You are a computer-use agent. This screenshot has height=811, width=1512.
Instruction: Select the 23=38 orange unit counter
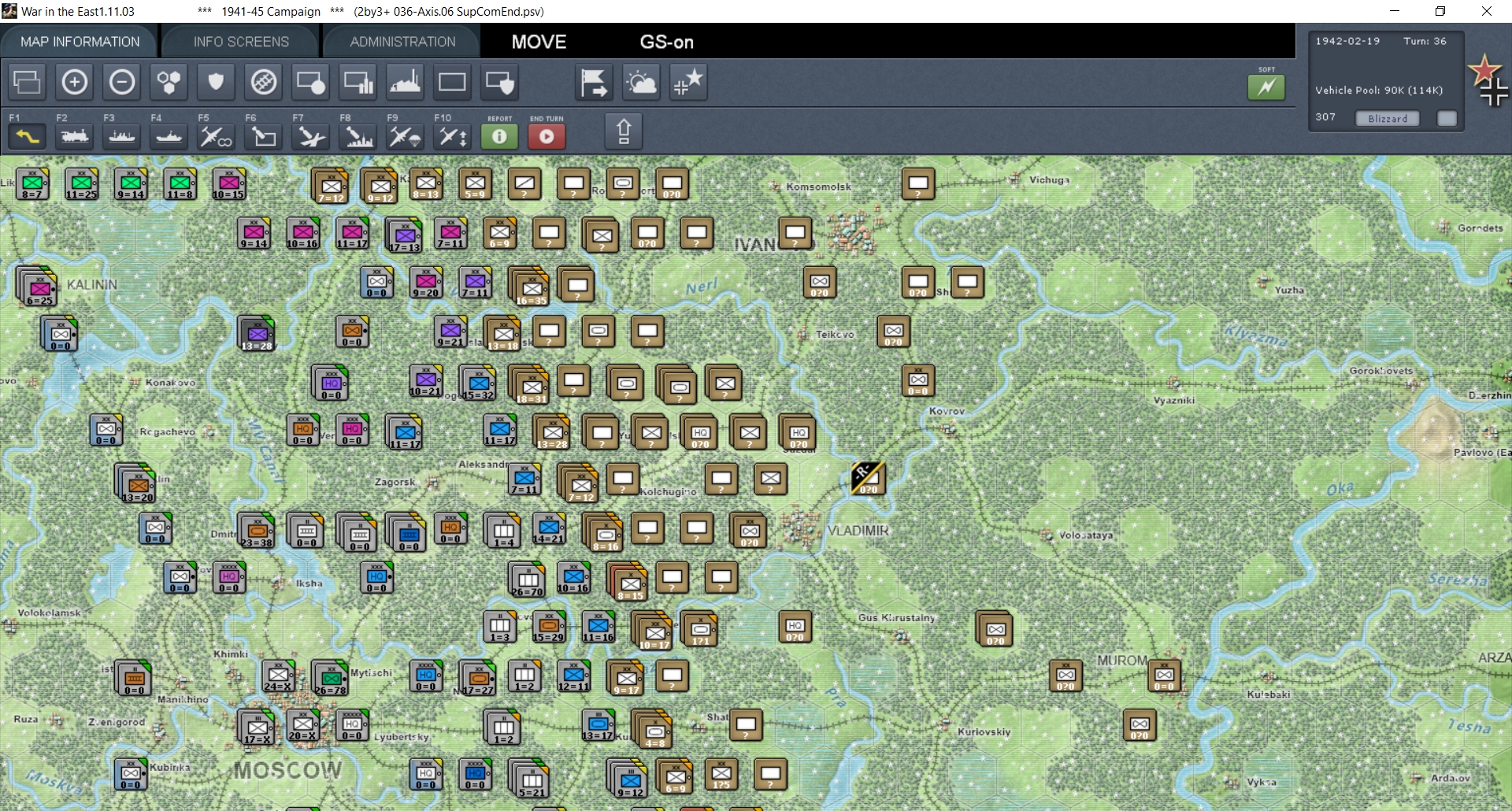[x=256, y=531]
